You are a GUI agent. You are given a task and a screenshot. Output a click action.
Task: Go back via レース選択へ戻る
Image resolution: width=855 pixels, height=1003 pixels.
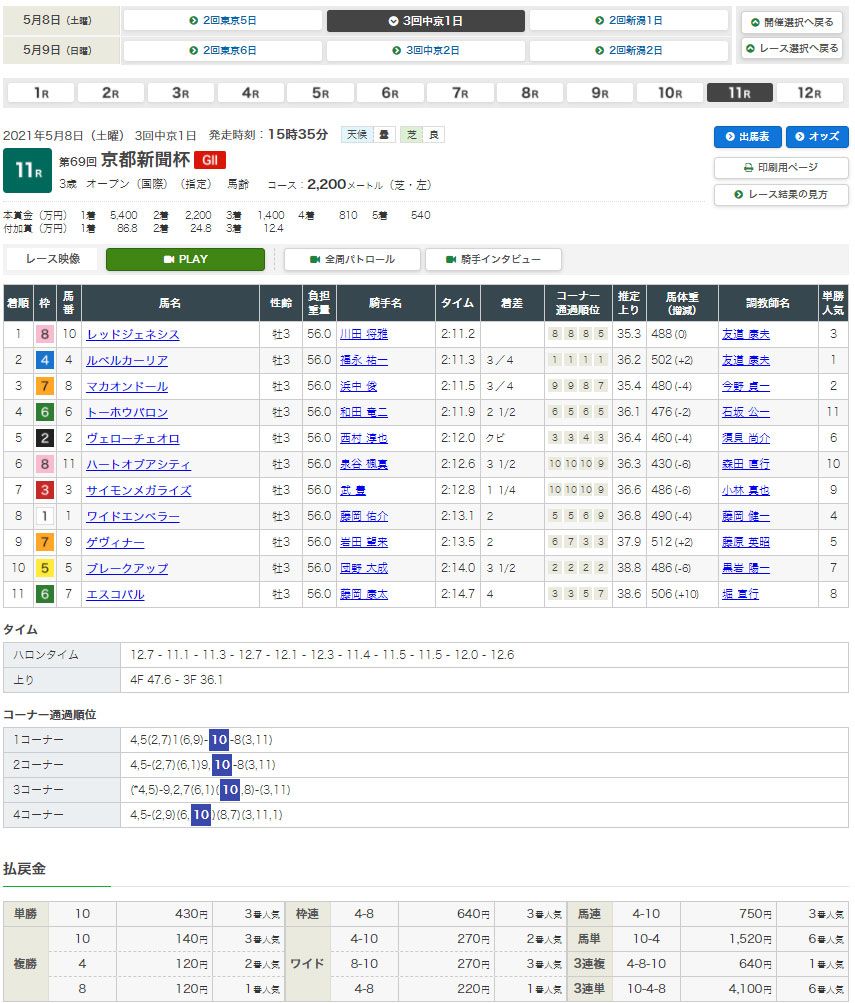pyautogui.click(x=792, y=48)
